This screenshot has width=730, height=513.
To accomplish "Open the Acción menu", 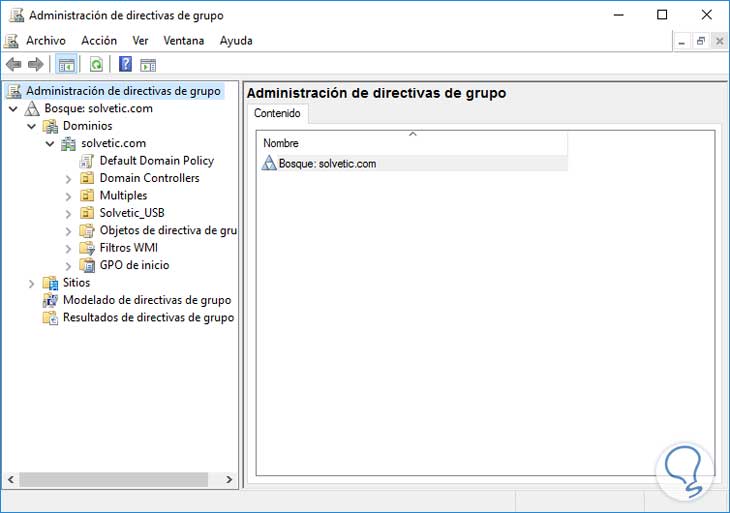I will point(99,41).
